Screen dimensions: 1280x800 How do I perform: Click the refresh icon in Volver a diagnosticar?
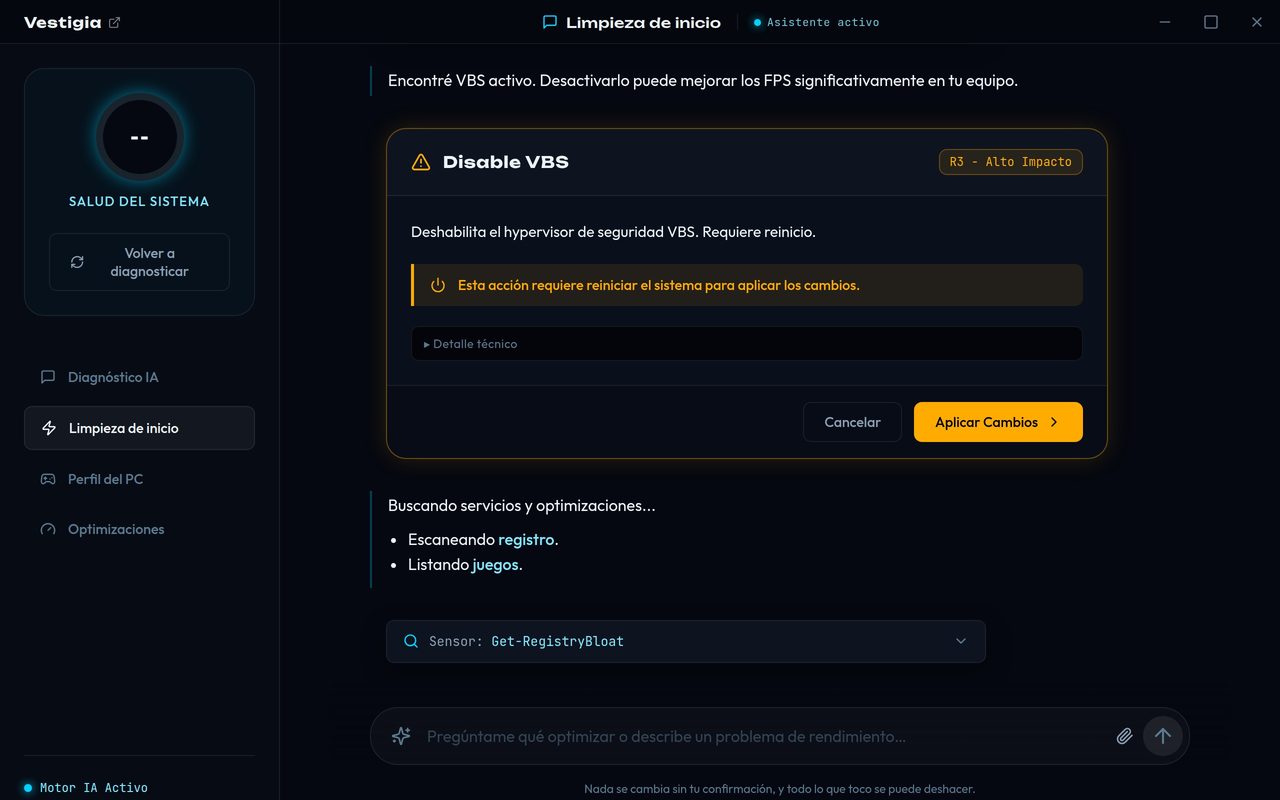click(x=77, y=262)
